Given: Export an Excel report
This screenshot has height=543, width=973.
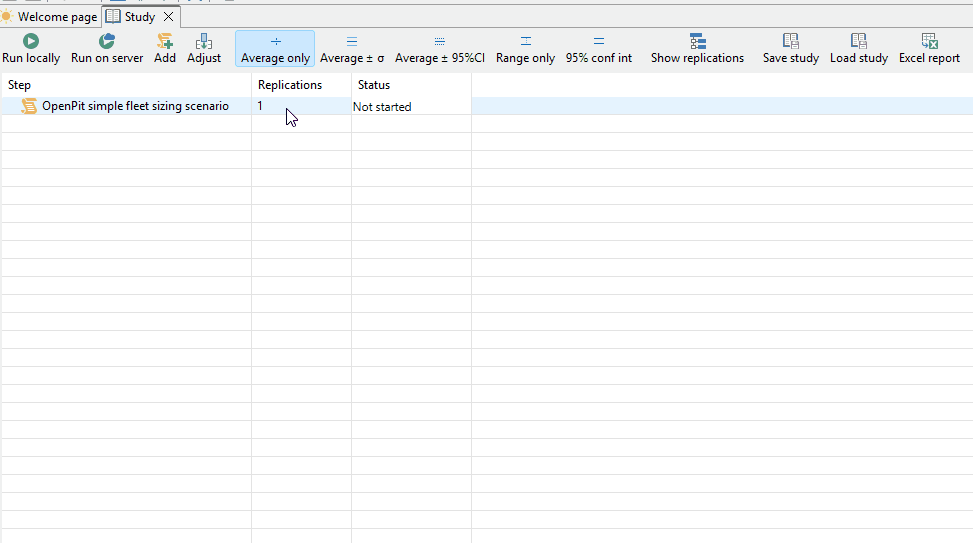Looking at the screenshot, I should [x=929, y=48].
